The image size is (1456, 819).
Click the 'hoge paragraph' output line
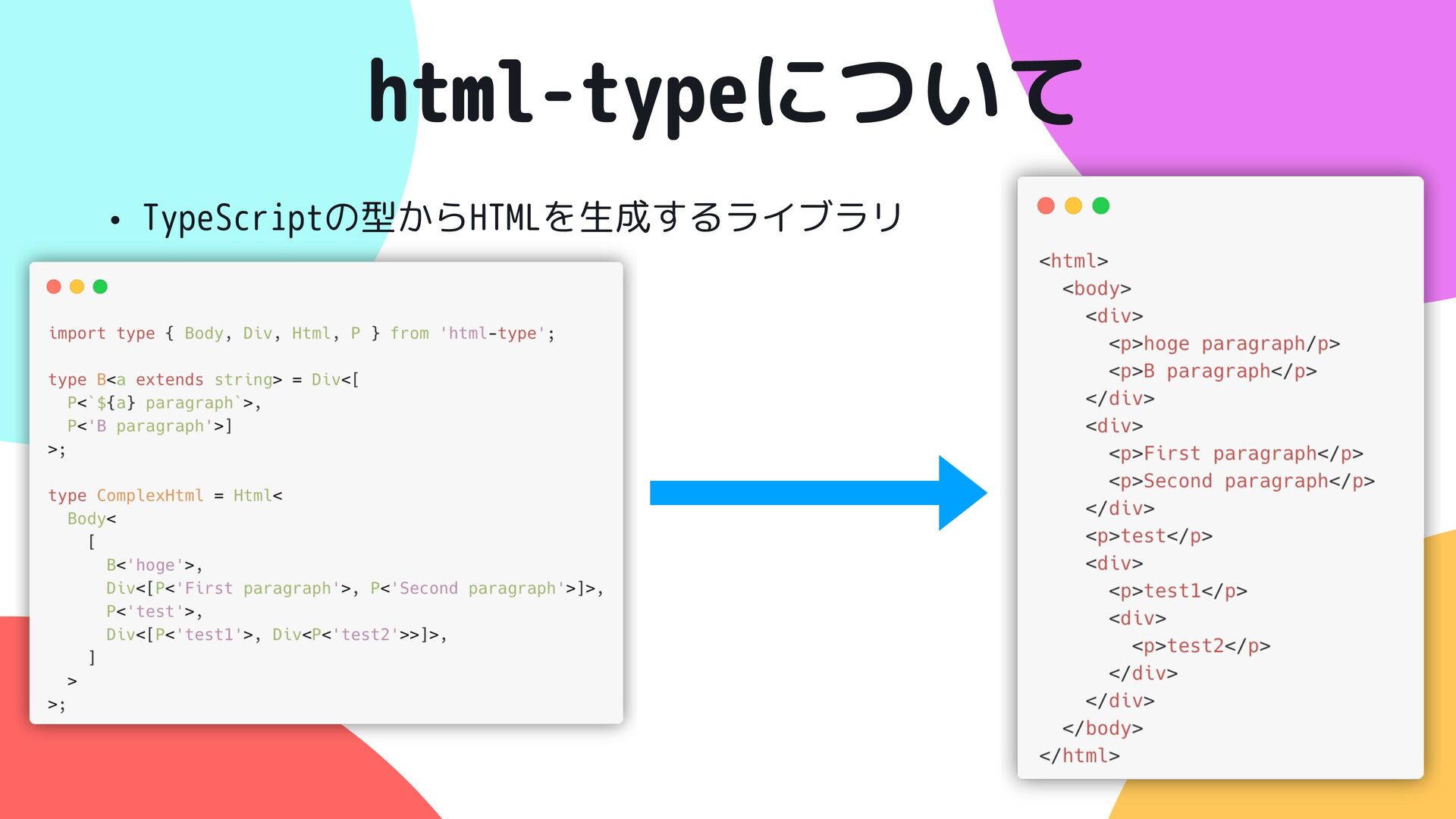point(1223,344)
